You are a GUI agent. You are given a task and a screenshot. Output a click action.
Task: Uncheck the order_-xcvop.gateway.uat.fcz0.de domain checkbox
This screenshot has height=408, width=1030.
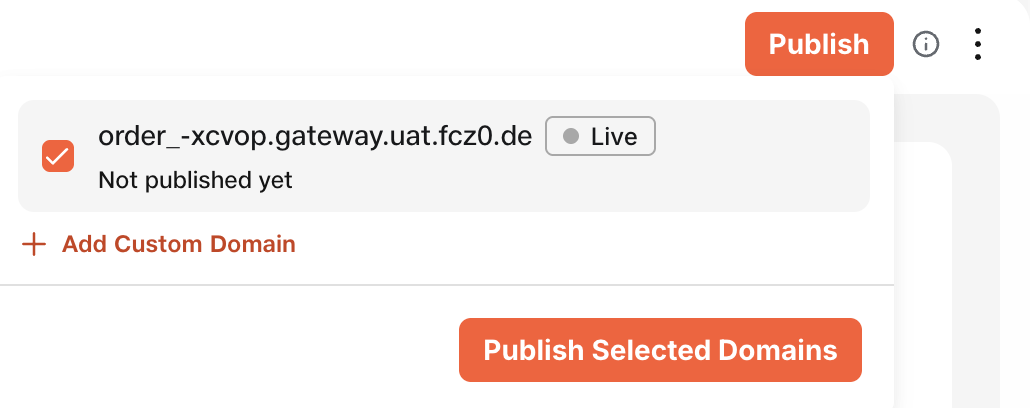(x=57, y=156)
